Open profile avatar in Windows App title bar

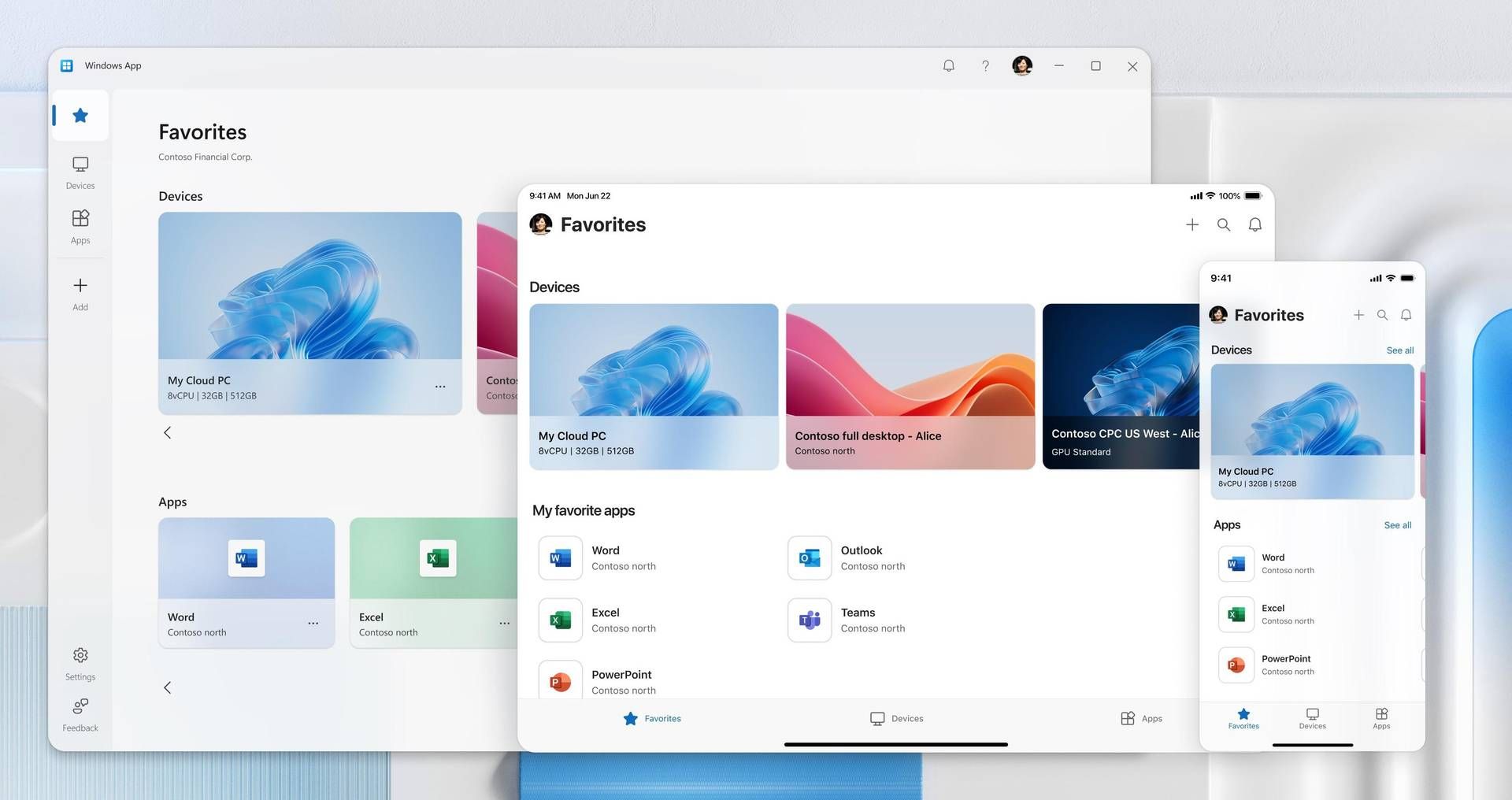click(1022, 66)
